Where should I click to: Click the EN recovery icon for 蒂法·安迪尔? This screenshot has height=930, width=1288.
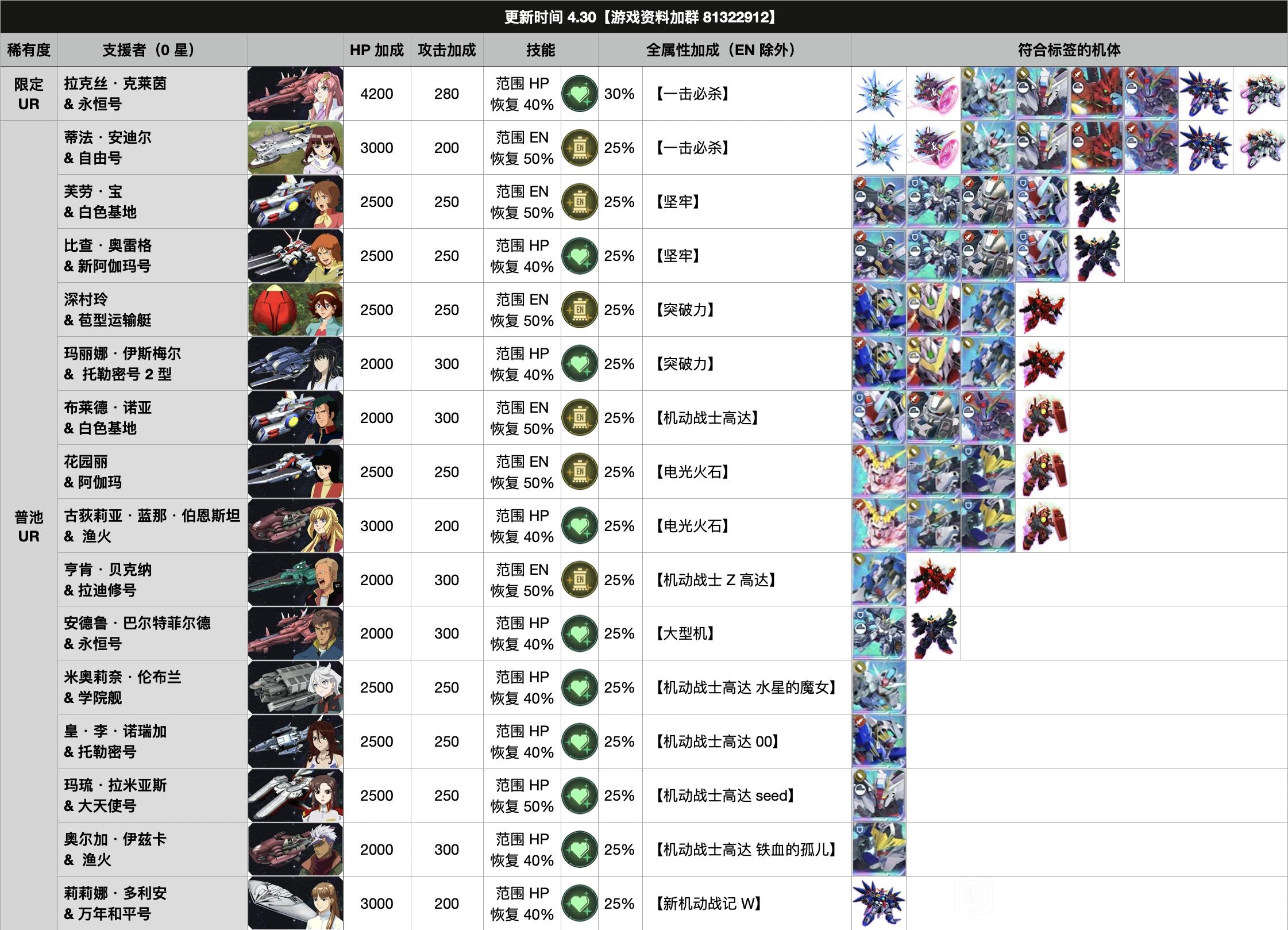point(580,148)
